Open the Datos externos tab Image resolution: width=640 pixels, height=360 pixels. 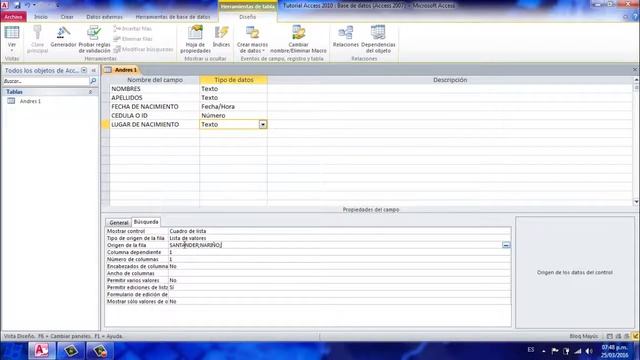(104, 17)
